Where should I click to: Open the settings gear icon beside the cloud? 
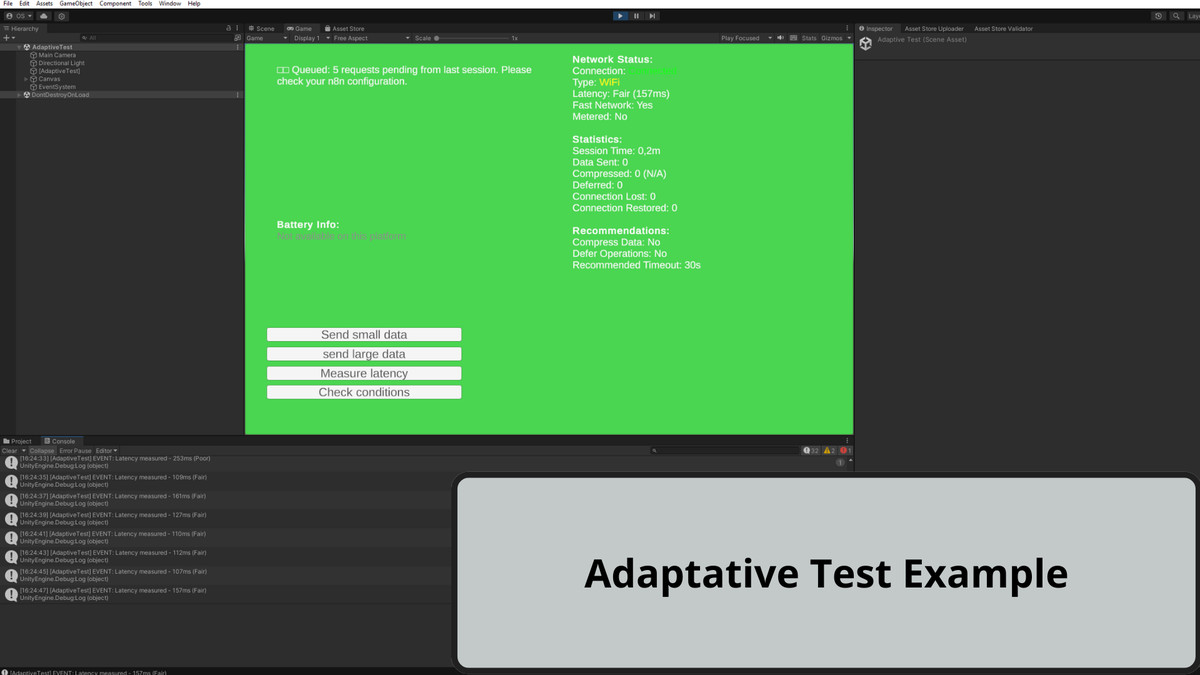61,16
